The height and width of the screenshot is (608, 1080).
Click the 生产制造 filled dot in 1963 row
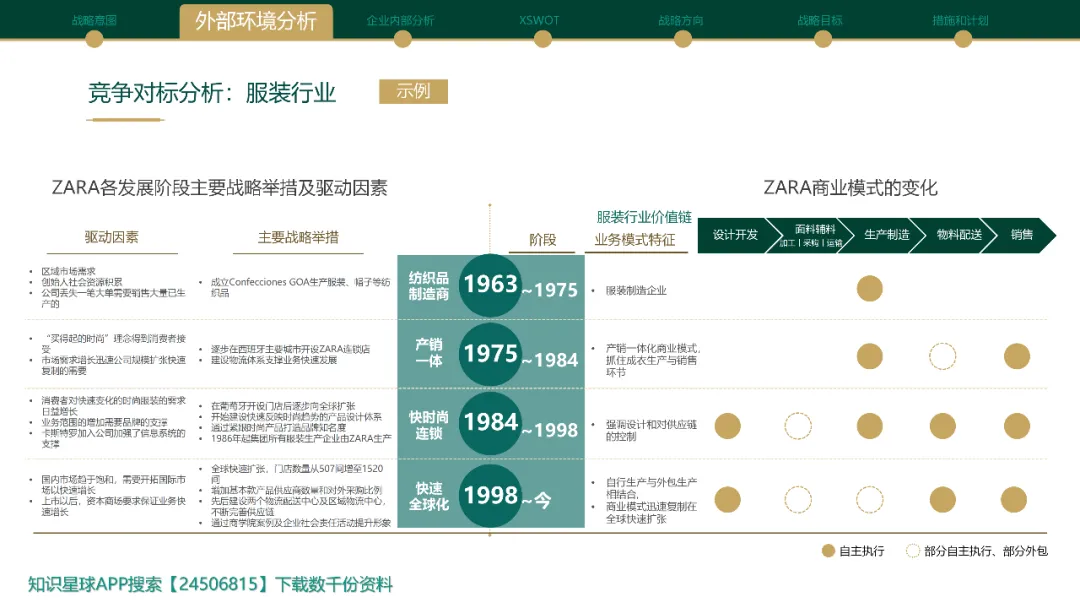(x=869, y=289)
